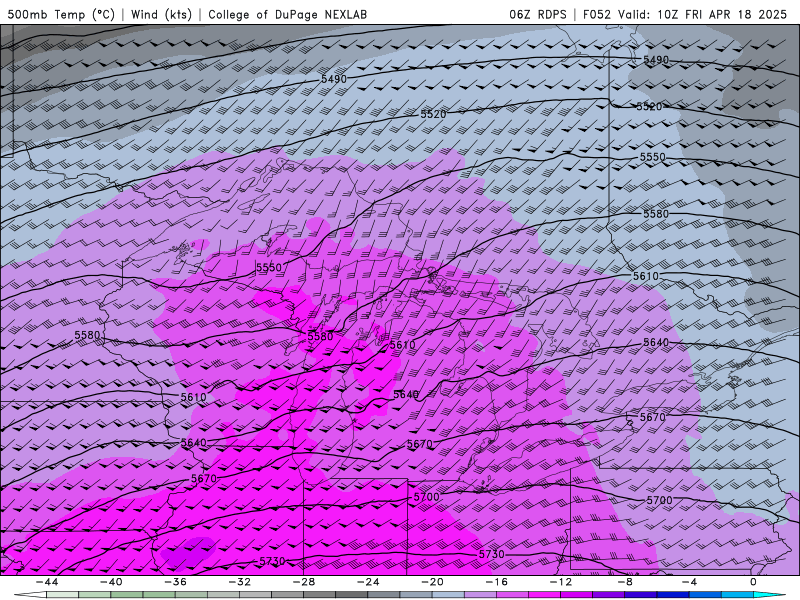Click the -28 legend scale label
Viewport: 800px width, 600px height.
click(x=304, y=582)
